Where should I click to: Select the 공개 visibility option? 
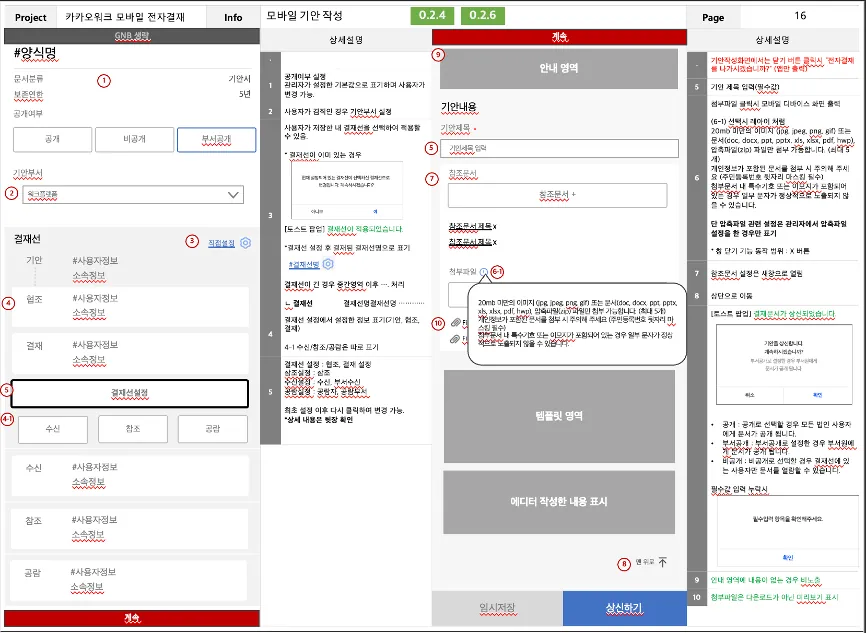(52, 139)
